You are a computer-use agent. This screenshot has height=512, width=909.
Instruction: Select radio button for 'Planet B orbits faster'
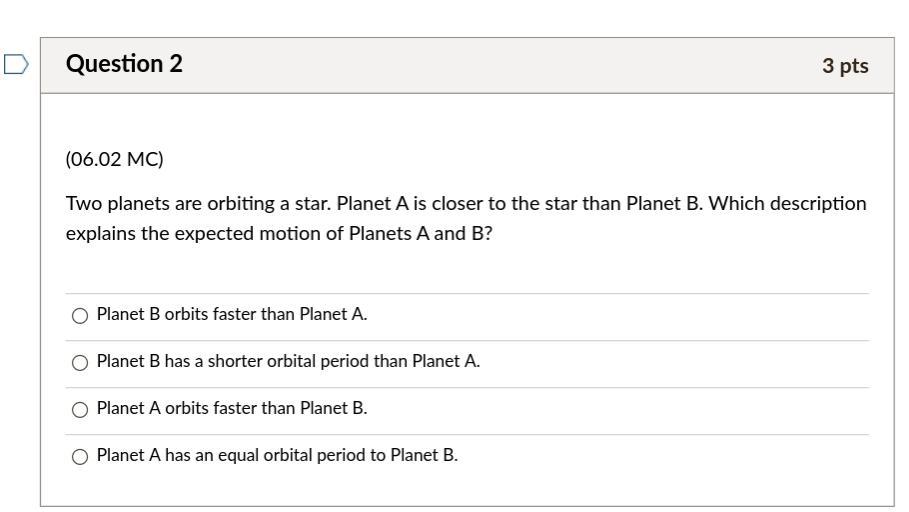[x=80, y=316]
